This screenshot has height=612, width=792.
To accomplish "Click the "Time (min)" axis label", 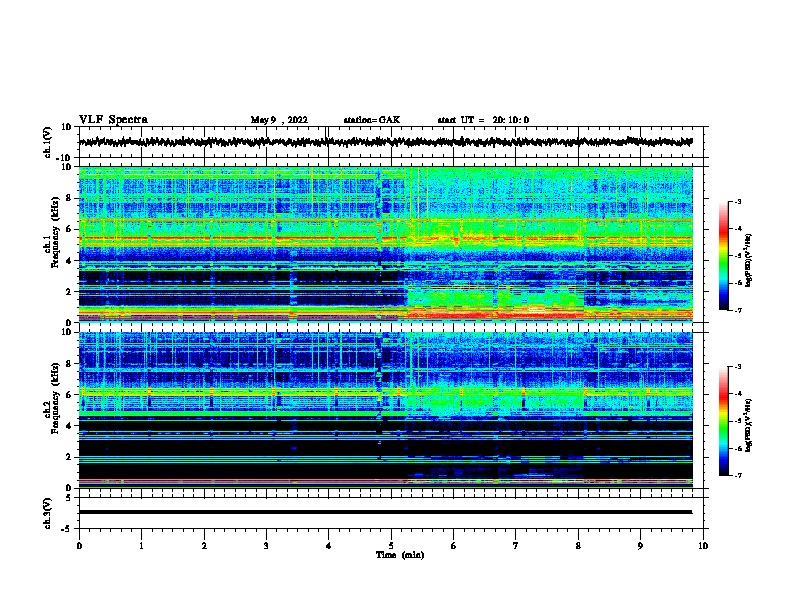I will click(x=400, y=555).
